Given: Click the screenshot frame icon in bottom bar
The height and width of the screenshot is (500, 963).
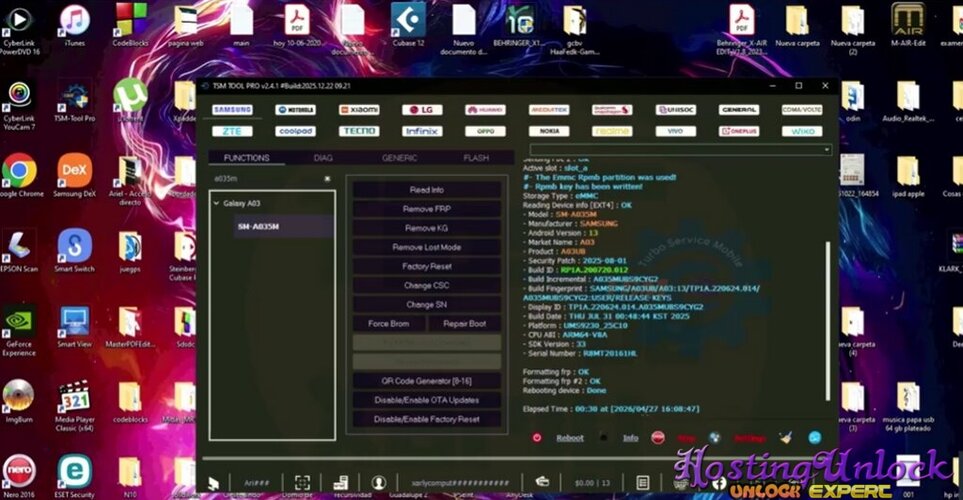Looking at the screenshot, I should [302, 483].
